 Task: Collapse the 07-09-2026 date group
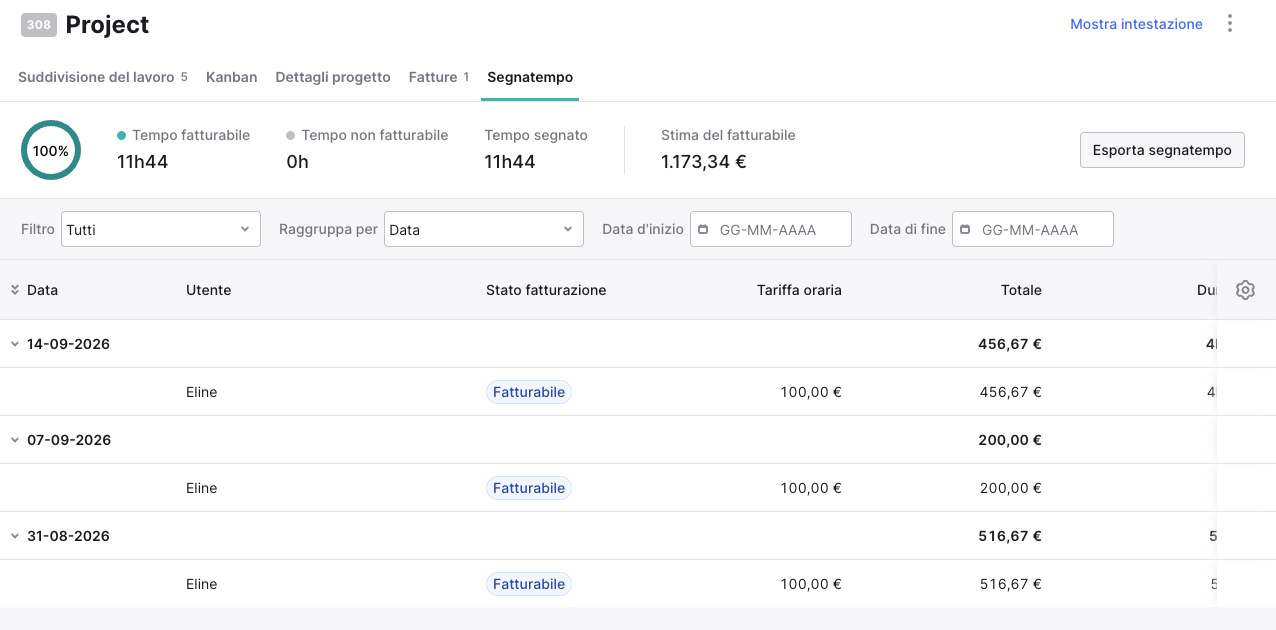click(15, 440)
